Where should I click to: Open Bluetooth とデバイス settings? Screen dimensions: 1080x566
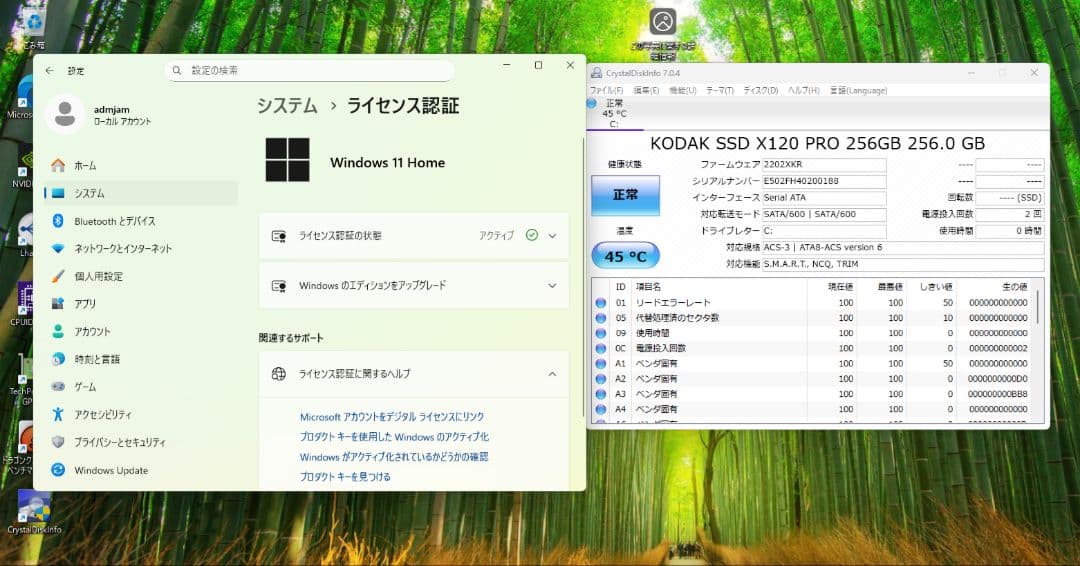pos(141,221)
